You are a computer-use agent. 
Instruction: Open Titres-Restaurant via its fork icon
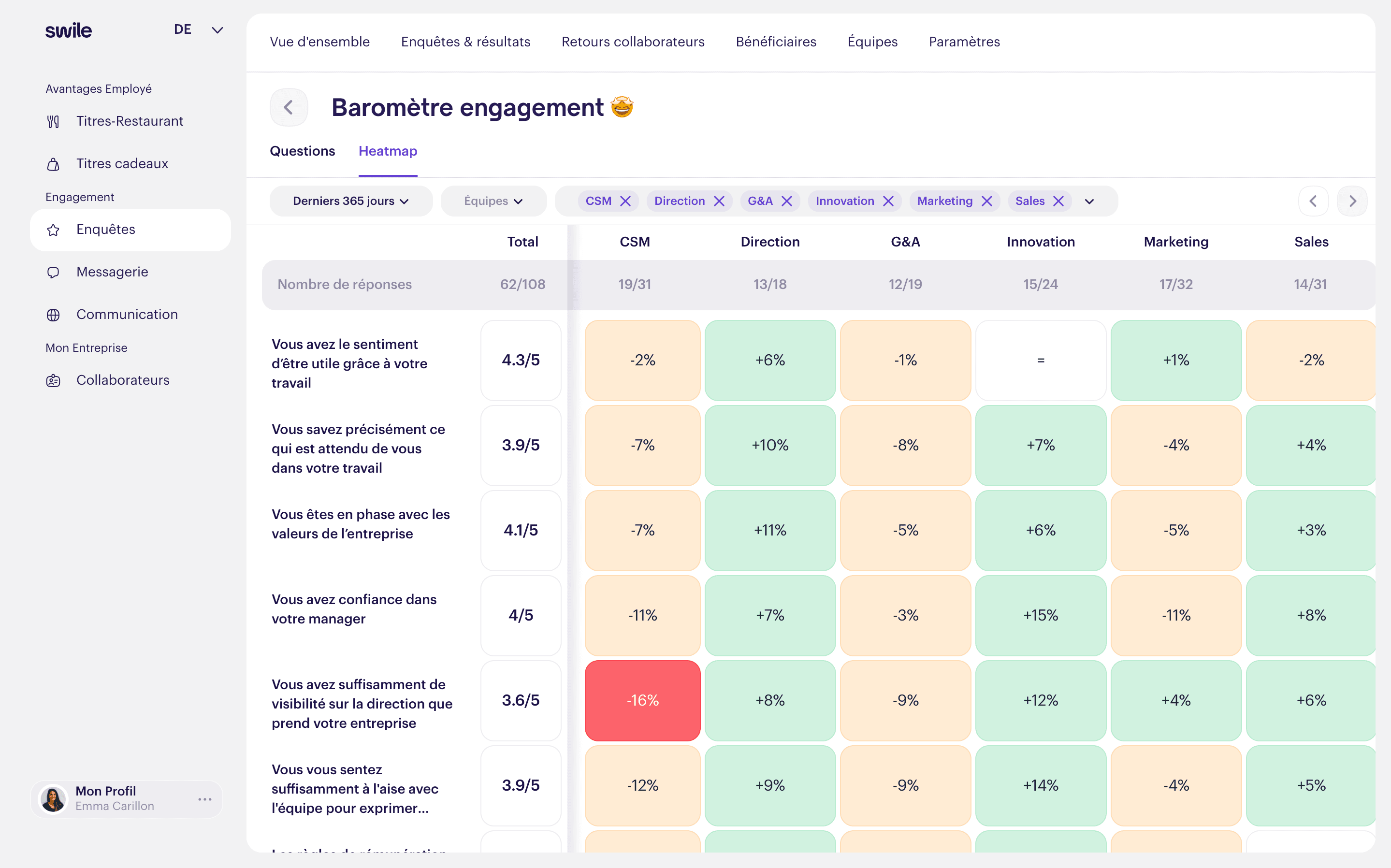click(53, 122)
